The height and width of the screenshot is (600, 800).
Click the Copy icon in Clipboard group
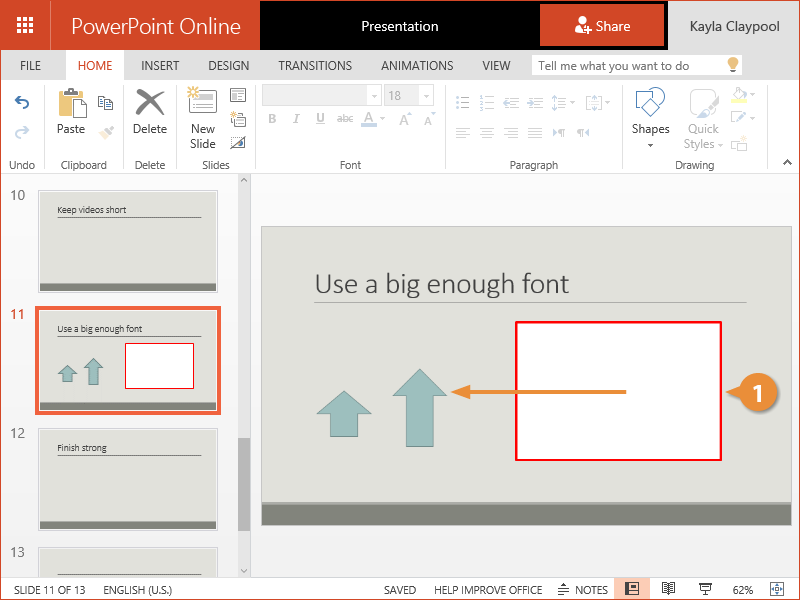click(106, 103)
